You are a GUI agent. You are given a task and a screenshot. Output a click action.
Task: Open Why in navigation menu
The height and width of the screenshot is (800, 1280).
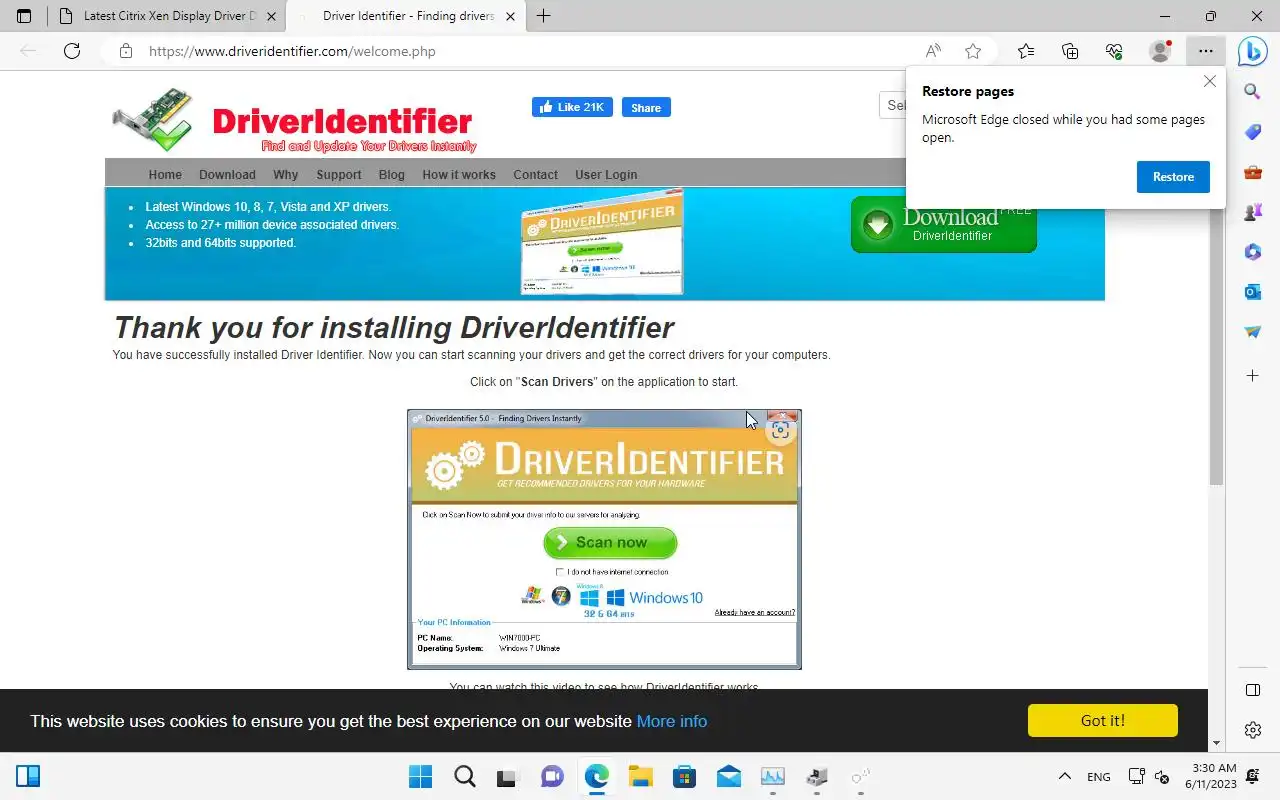(286, 175)
